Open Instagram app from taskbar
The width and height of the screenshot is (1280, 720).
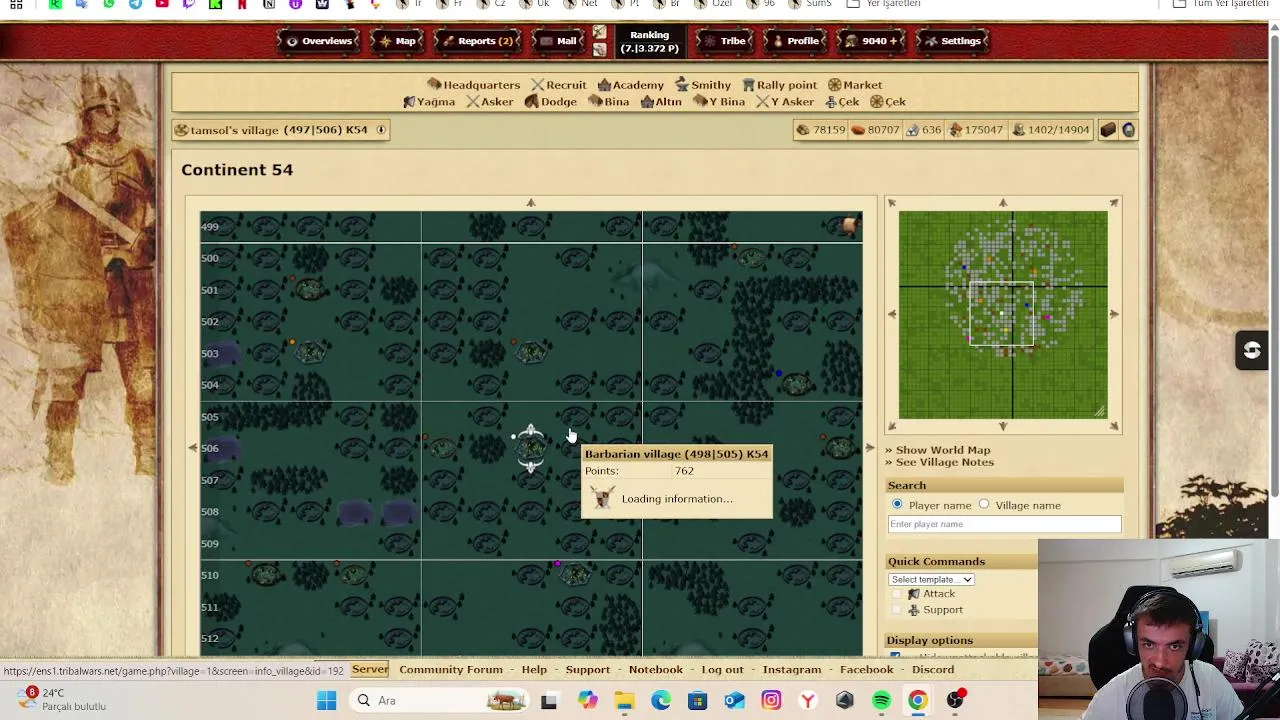pyautogui.click(x=771, y=701)
